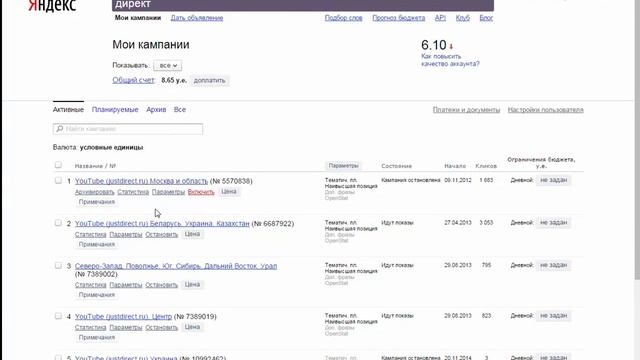Viewport: 640px width, 360px height.
Task: Open Статистика for campaign 2 Беларусь
Action: (91, 235)
